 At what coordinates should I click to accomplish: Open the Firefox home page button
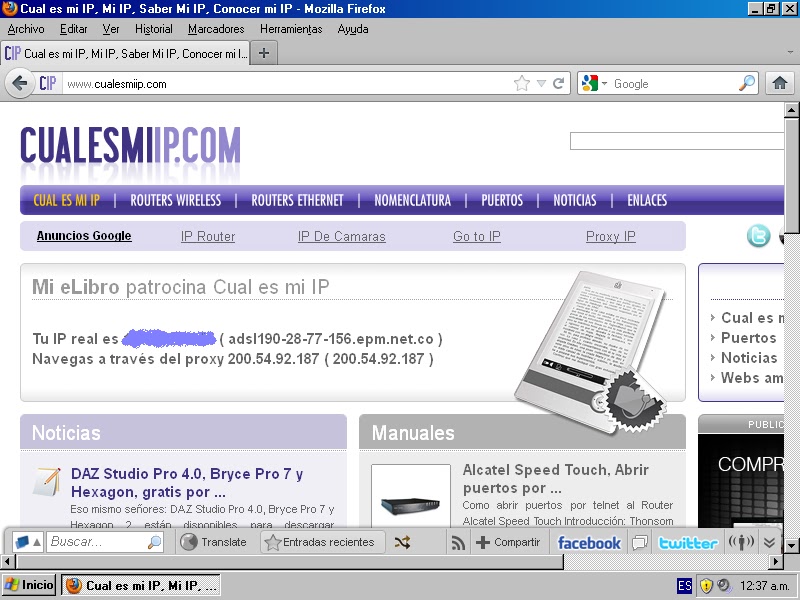779,83
